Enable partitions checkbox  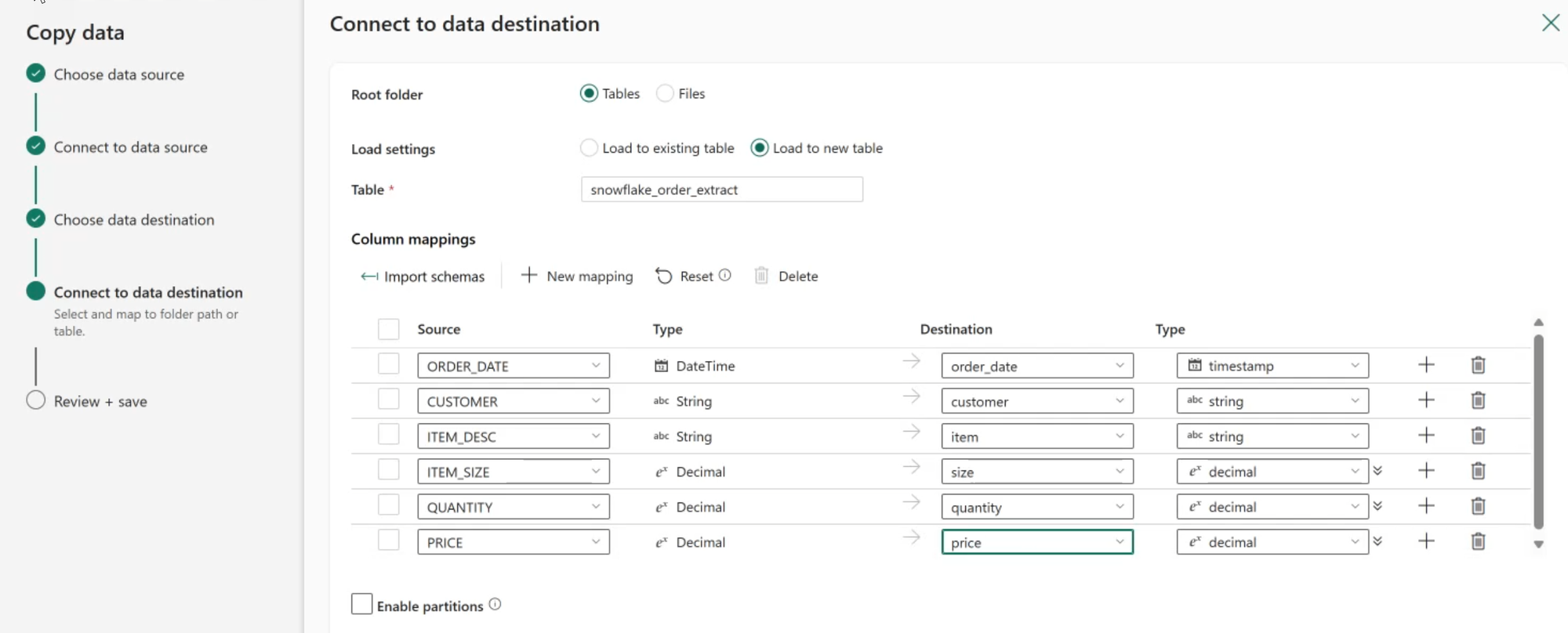tap(361, 604)
